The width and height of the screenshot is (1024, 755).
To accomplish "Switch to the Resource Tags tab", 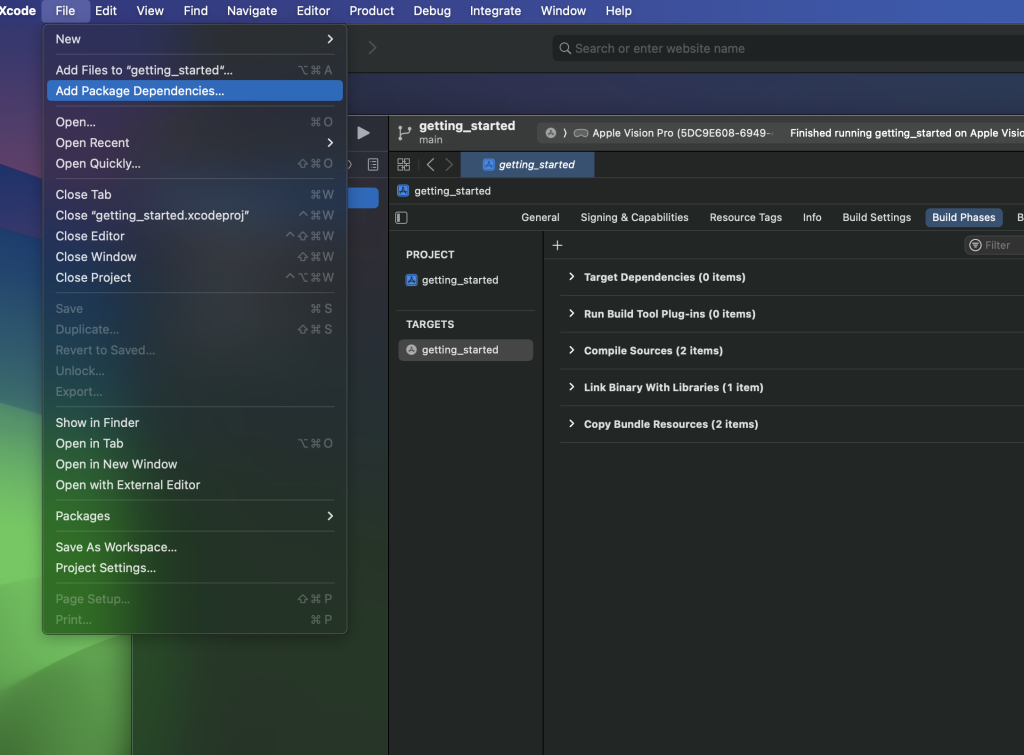I will [746, 217].
